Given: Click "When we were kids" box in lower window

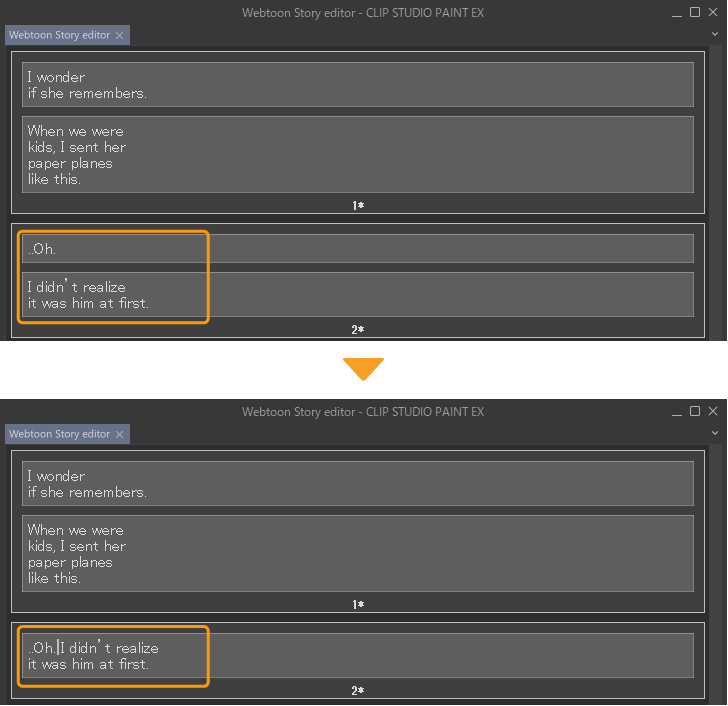Looking at the screenshot, I should pyautogui.click(x=357, y=554).
